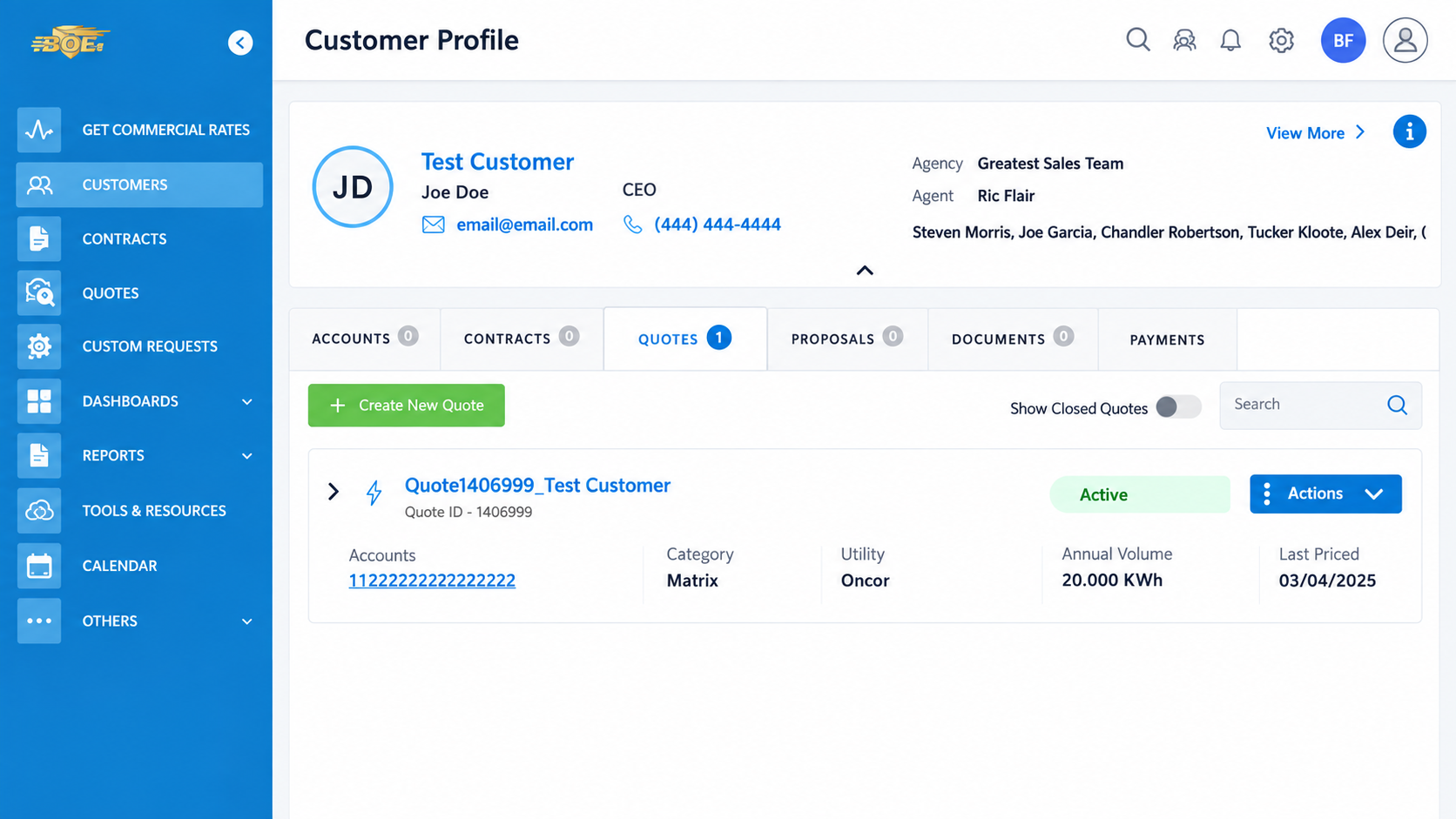
Task: Open the notifications bell
Action: pyautogui.click(x=1230, y=40)
